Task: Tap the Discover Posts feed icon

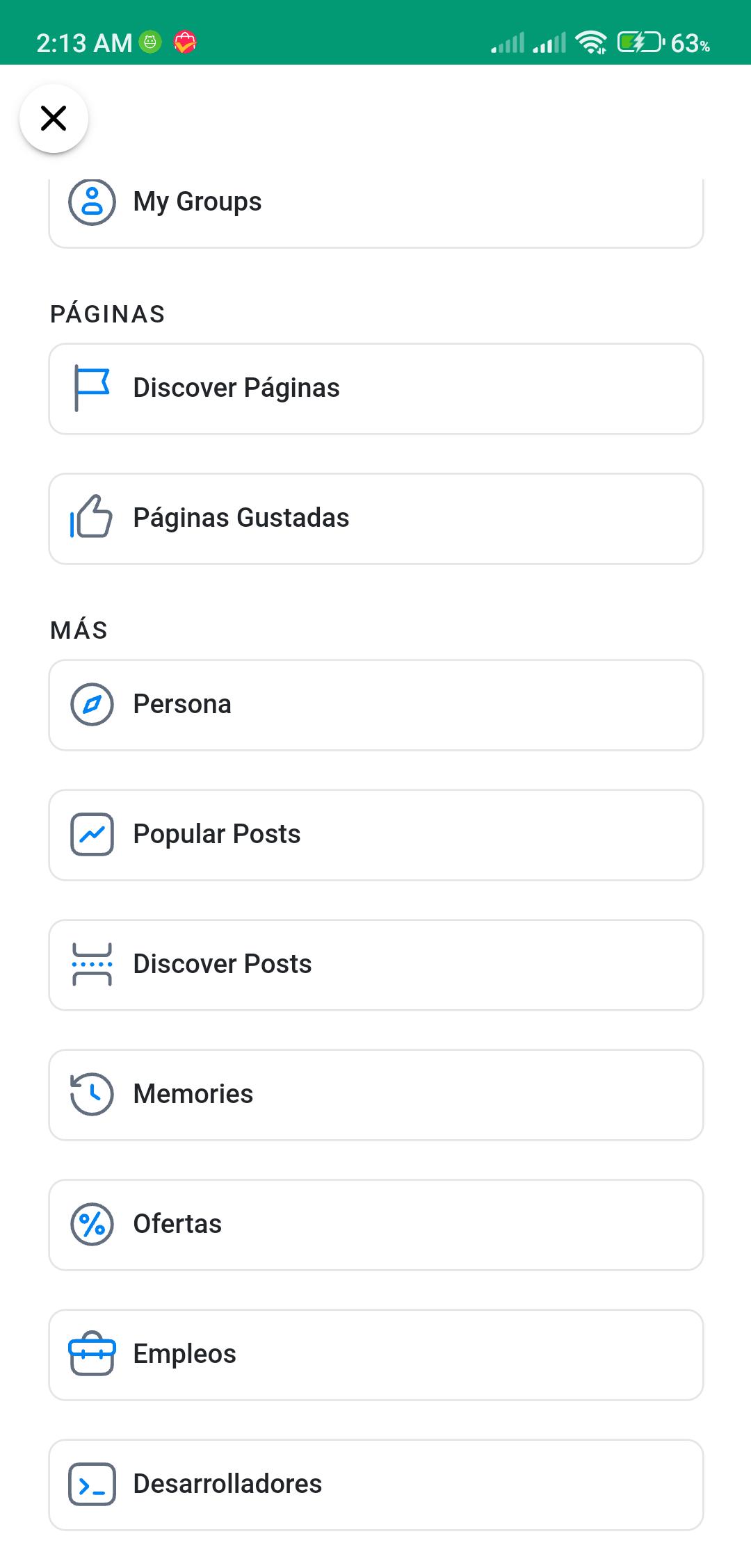Action: (x=92, y=964)
